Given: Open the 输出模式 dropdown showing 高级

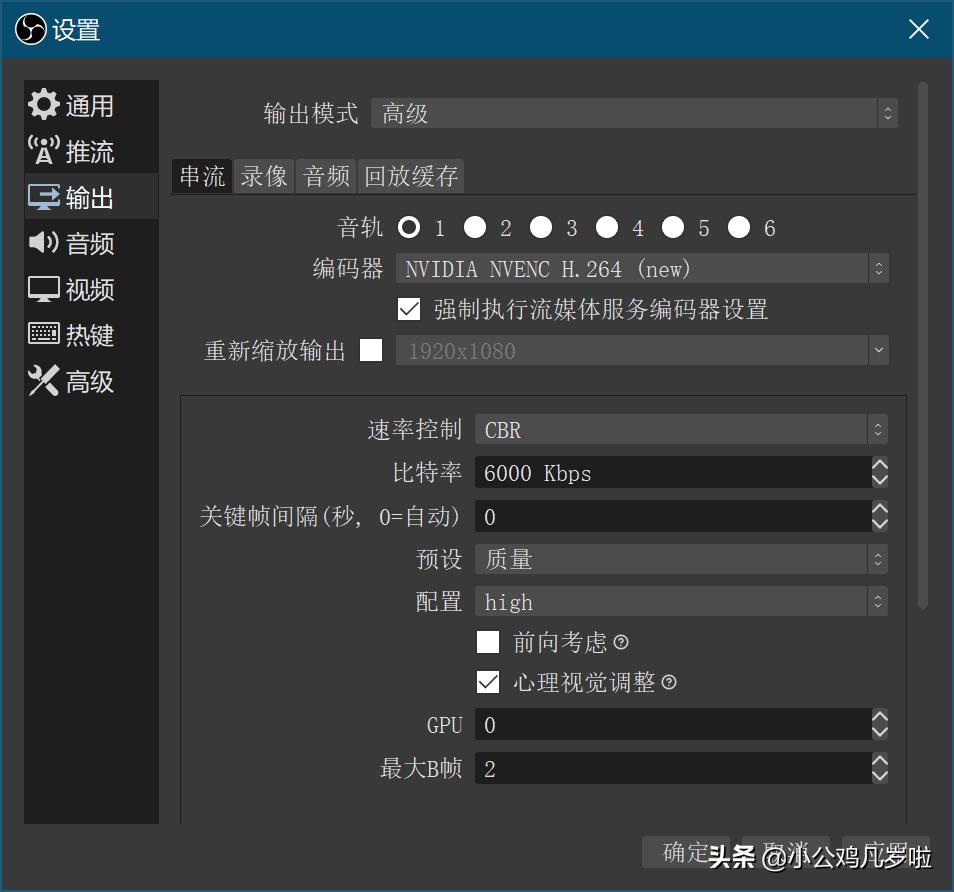Looking at the screenshot, I should click(x=634, y=113).
